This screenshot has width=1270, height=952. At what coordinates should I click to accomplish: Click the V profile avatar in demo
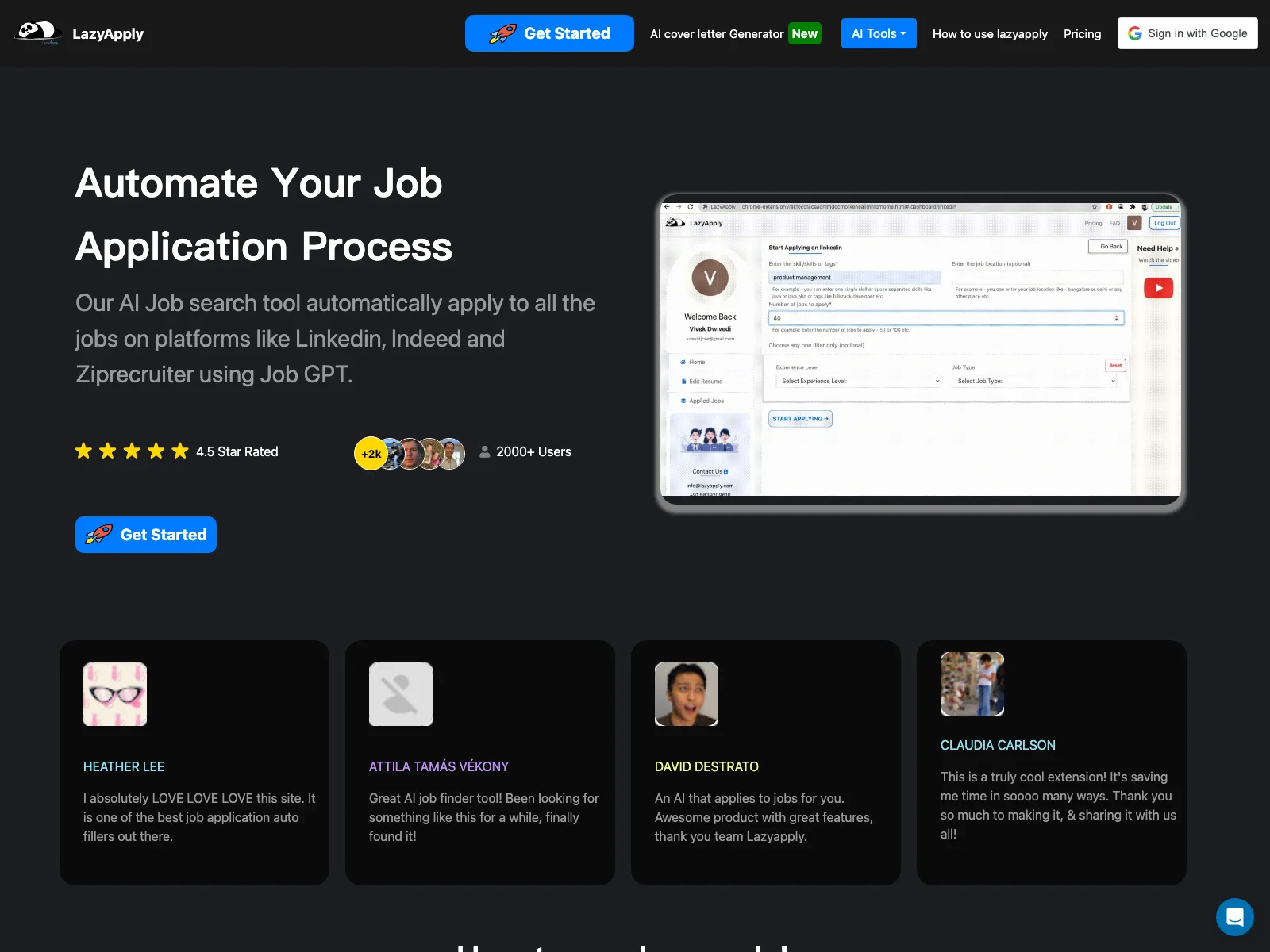tap(710, 278)
